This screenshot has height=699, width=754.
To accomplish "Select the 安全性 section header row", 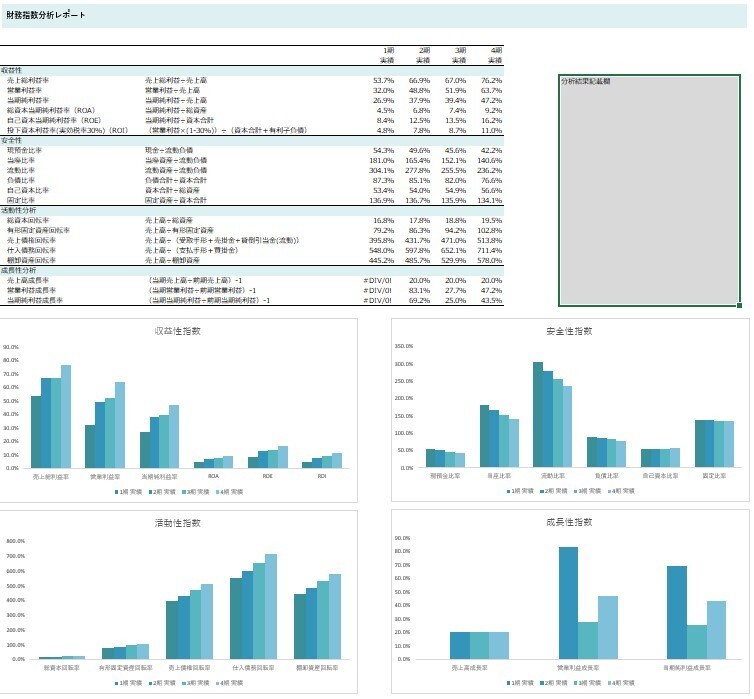I will point(252,140).
